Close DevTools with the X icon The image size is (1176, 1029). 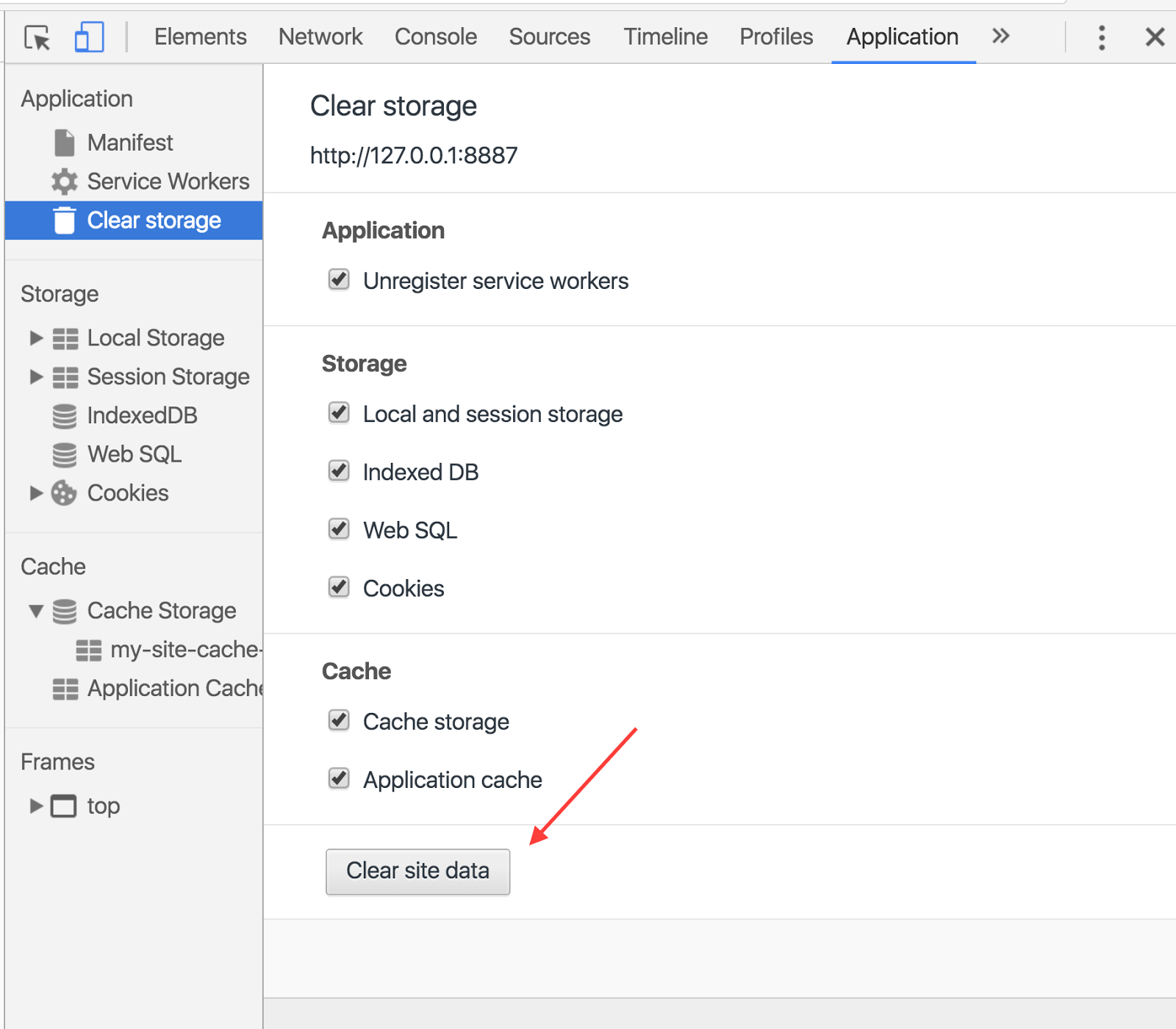point(1155,37)
